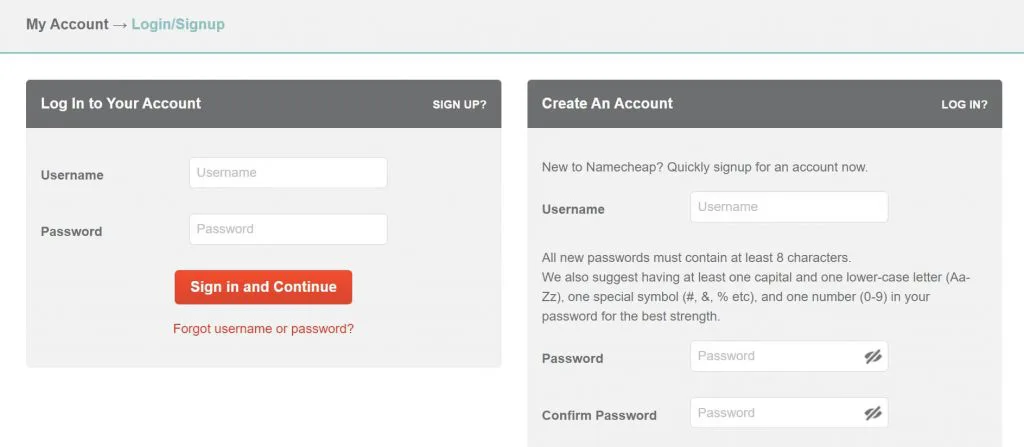Click the Username label in the login form
Image resolution: width=1024 pixels, height=447 pixels.
tap(72, 175)
